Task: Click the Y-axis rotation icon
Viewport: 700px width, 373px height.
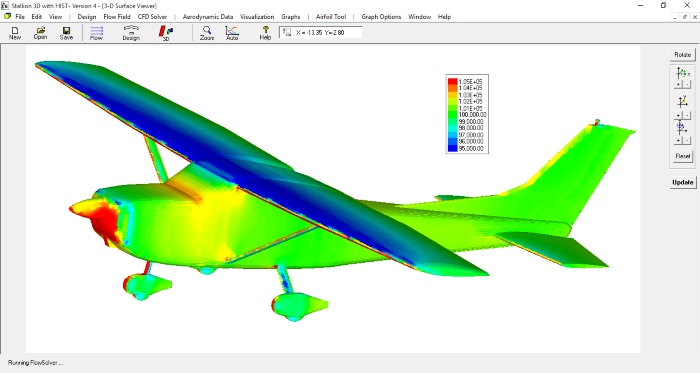Action: coord(682,102)
